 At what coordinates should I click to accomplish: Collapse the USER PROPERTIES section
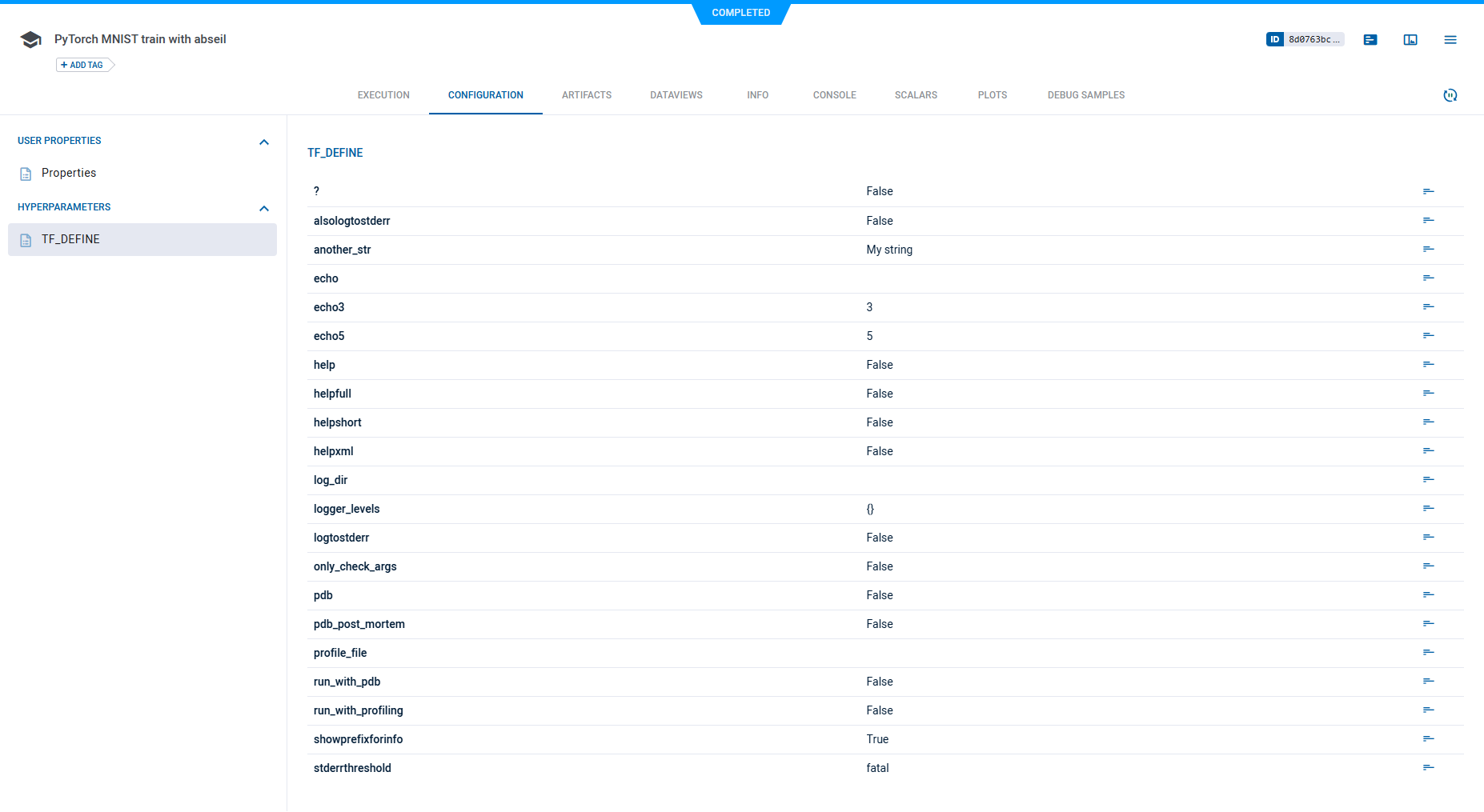(264, 142)
